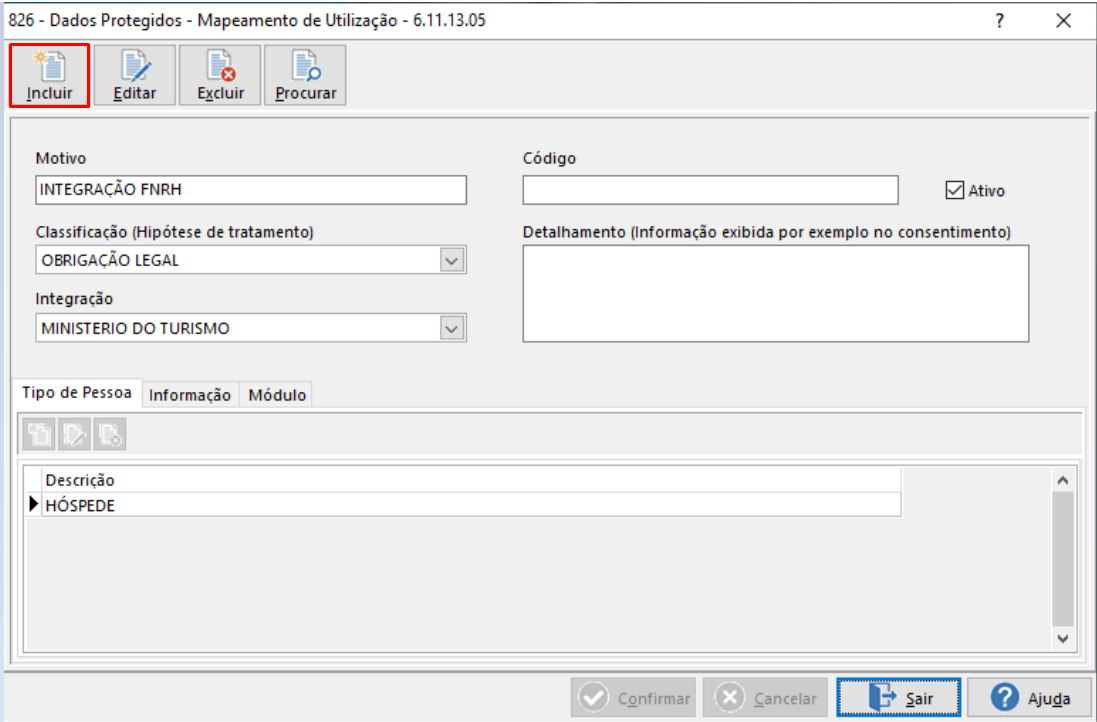Click the MINISTERIO DO TURISMO combo box text
The width and height of the screenshot is (1097, 722).
[x=136, y=328]
